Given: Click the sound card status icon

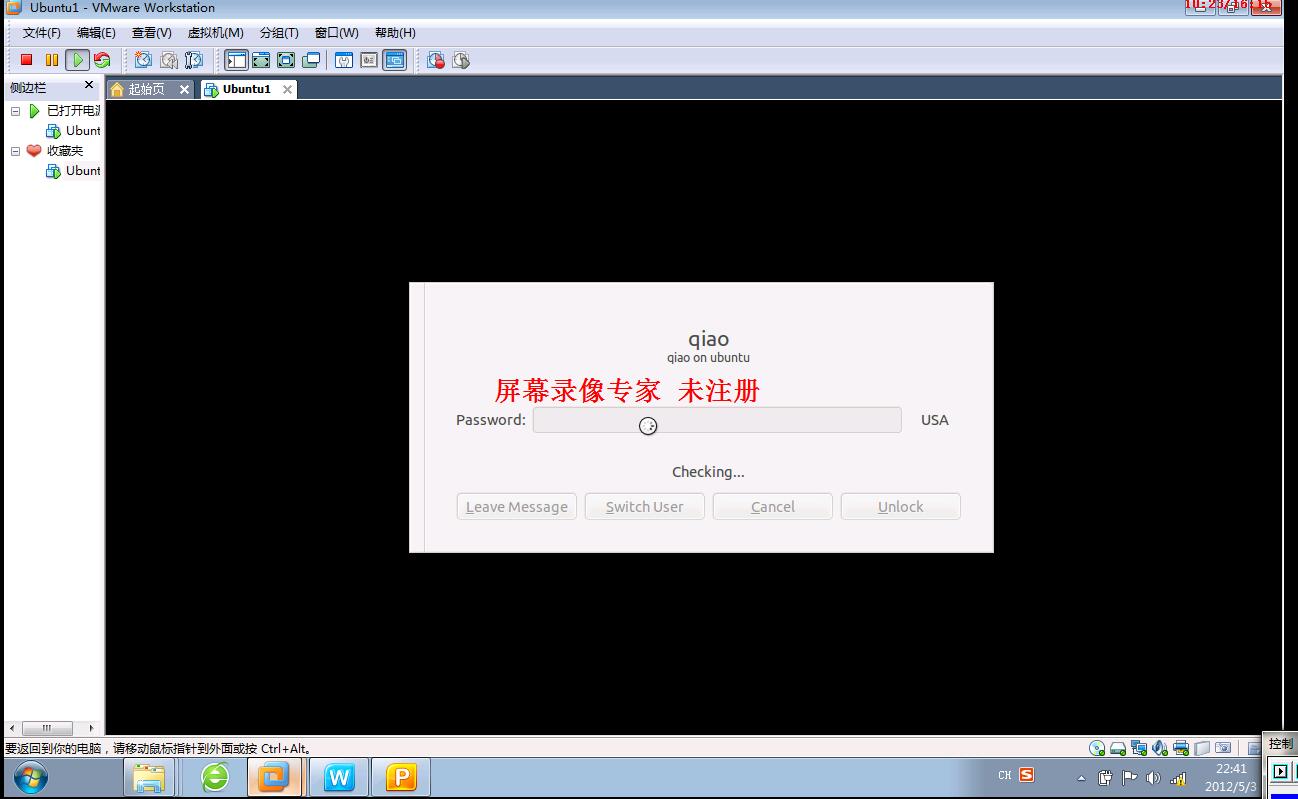Looking at the screenshot, I should (x=1160, y=748).
